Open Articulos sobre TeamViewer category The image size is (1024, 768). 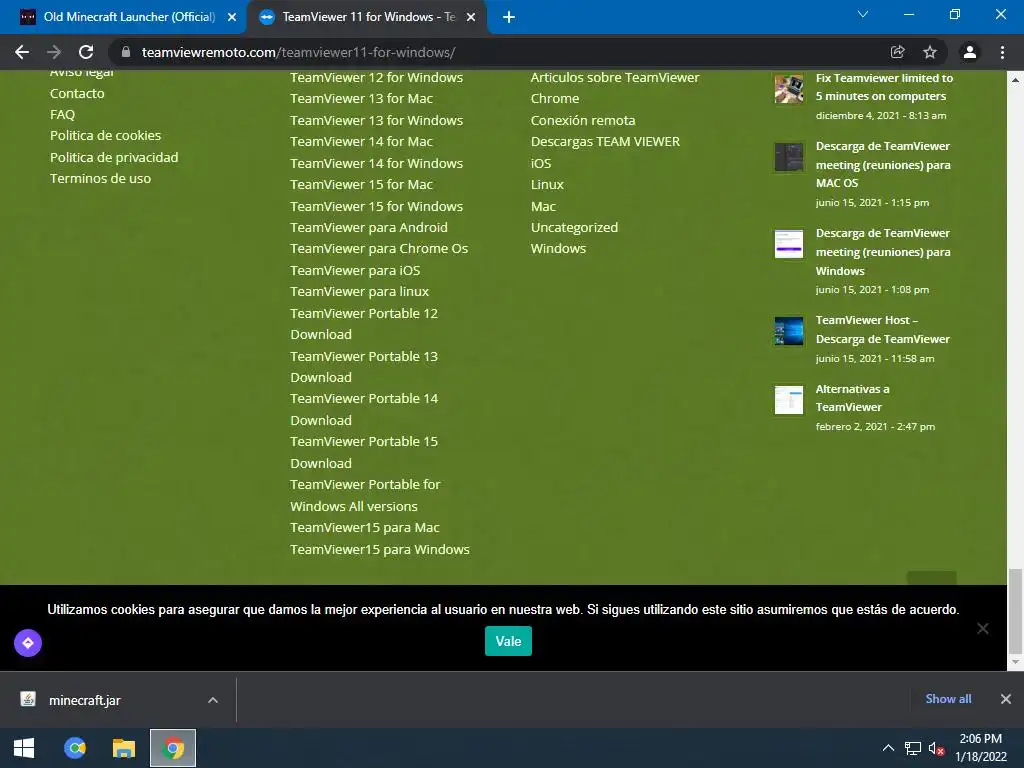coord(615,77)
